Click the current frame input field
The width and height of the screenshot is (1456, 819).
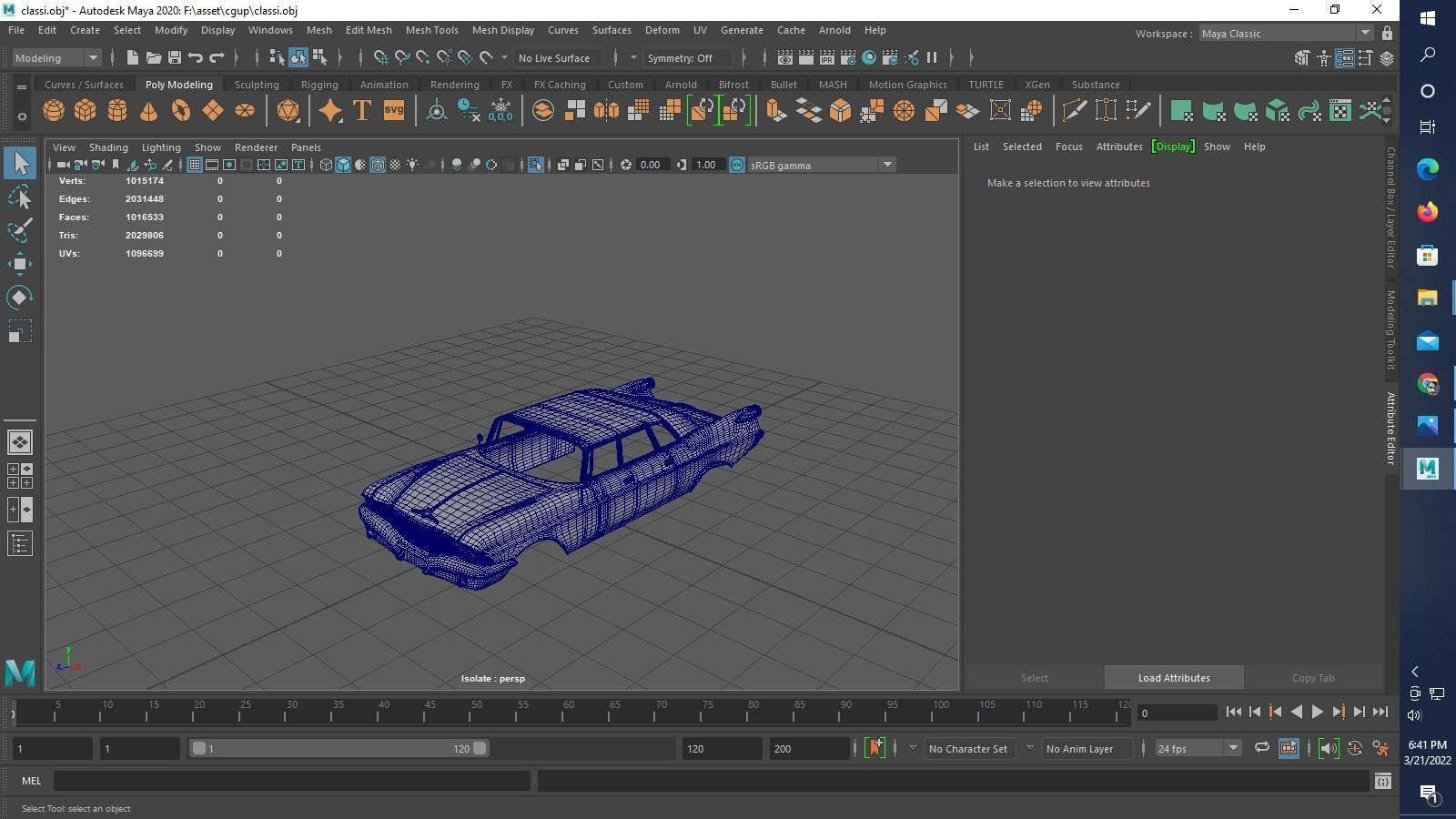(x=1177, y=713)
